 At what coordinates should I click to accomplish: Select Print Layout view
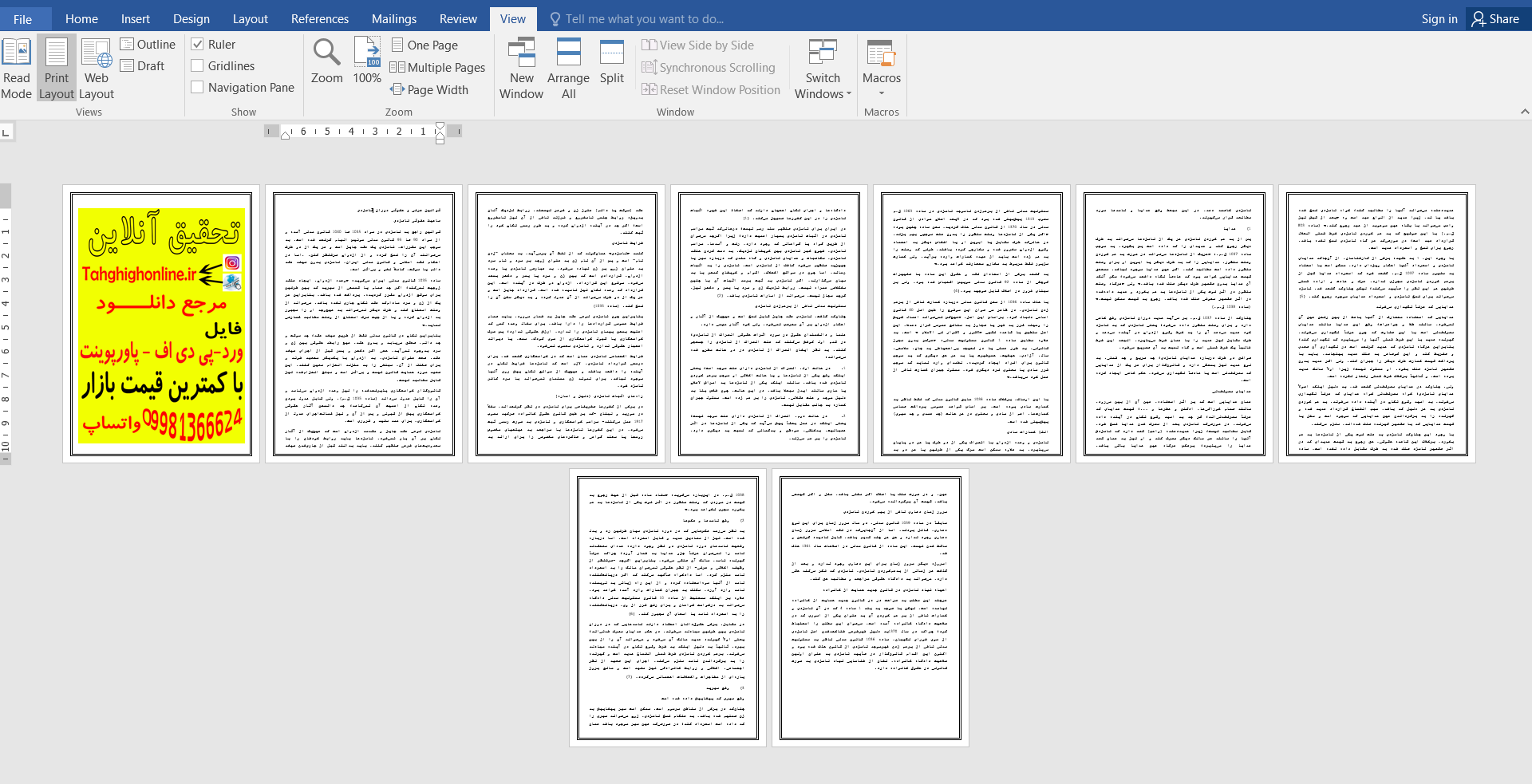[x=56, y=69]
